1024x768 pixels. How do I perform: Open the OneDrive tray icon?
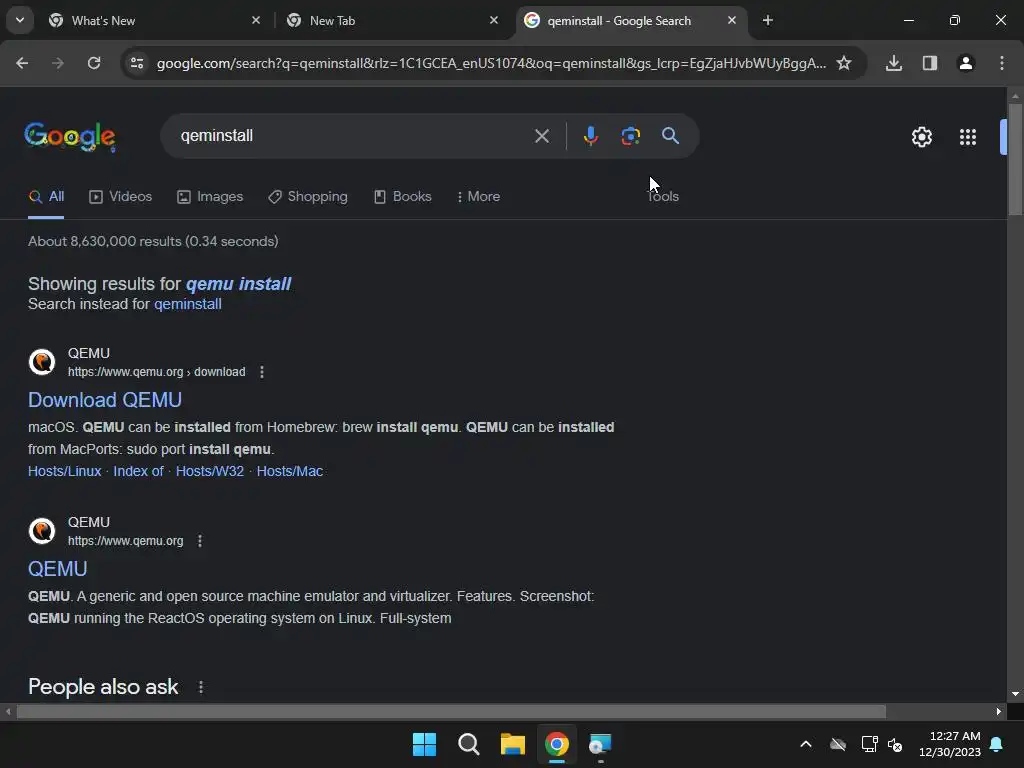(x=838, y=744)
